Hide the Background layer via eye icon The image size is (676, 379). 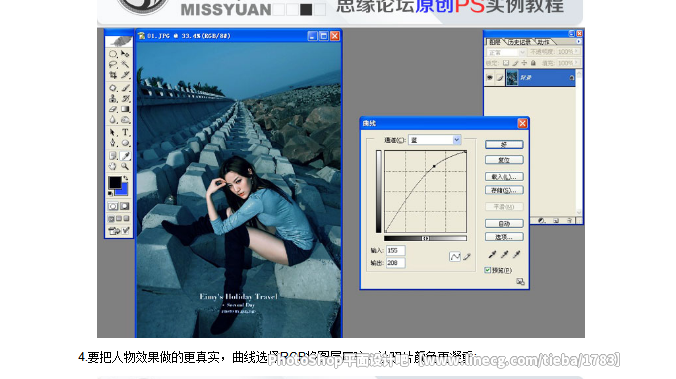pyautogui.click(x=489, y=78)
